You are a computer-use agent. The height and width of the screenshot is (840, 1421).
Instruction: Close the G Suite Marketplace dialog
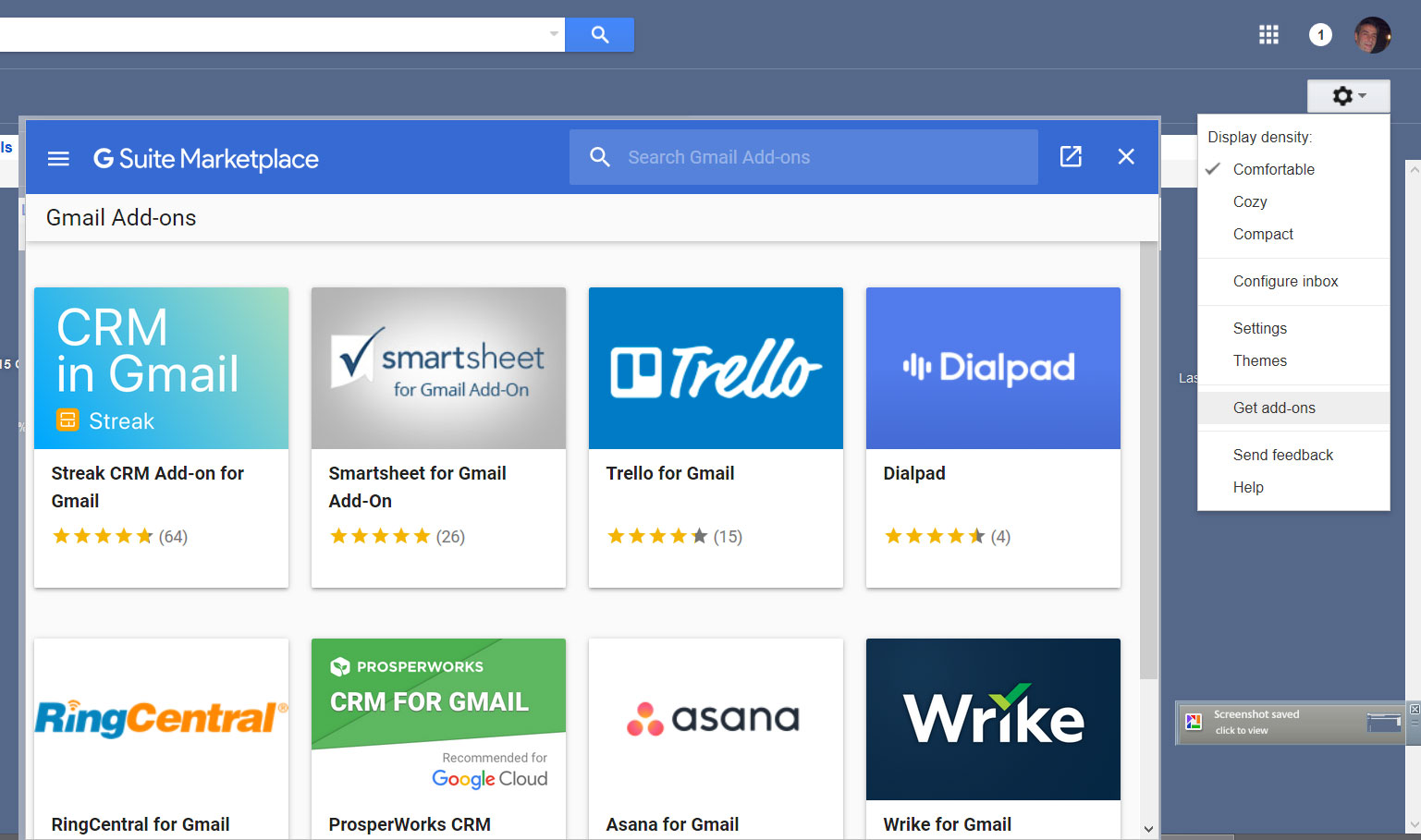1126,156
